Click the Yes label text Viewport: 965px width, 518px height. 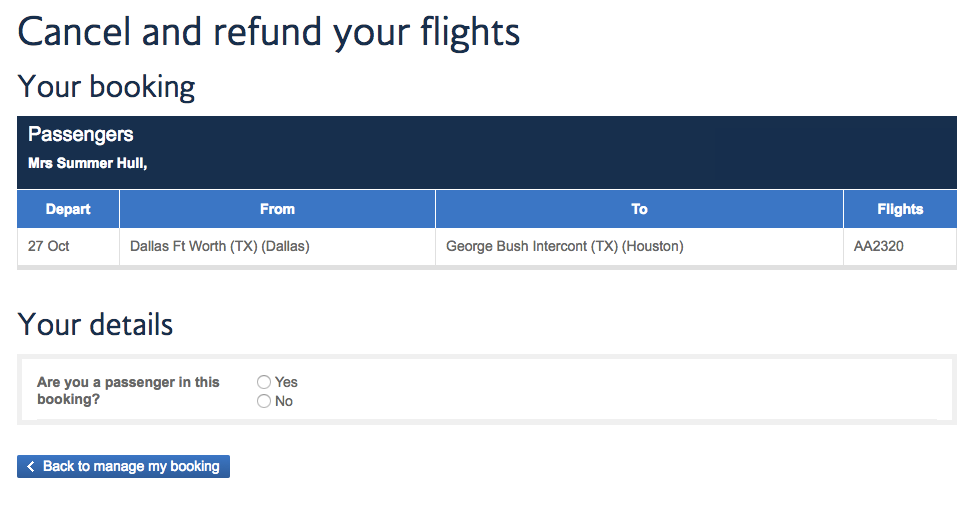click(x=287, y=382)
